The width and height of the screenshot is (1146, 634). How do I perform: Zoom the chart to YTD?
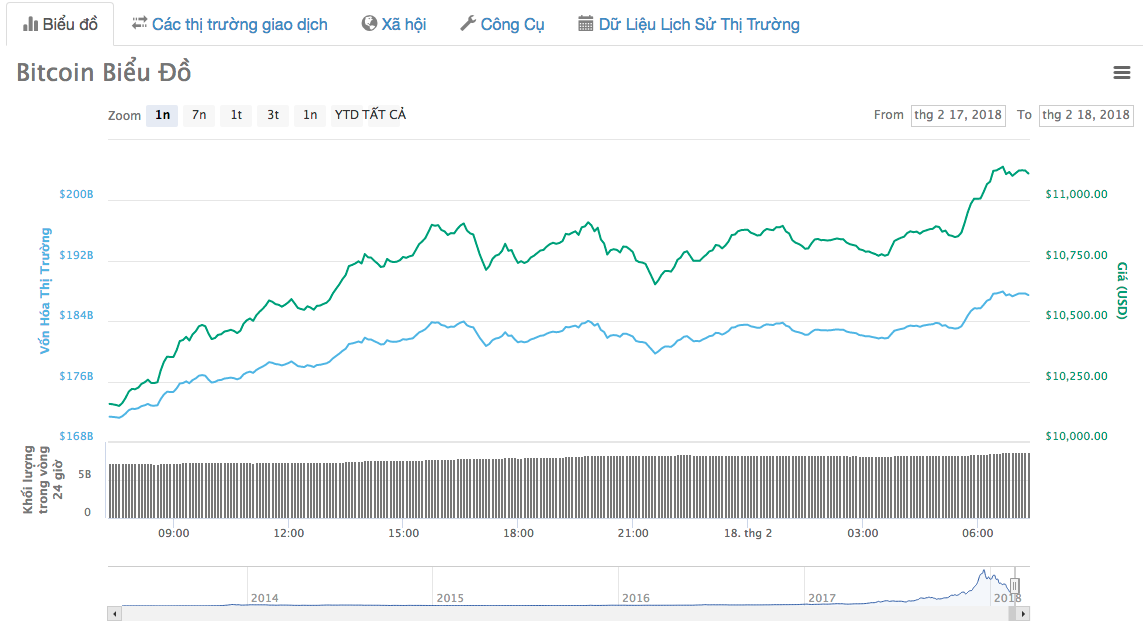(x=346, y=115)
